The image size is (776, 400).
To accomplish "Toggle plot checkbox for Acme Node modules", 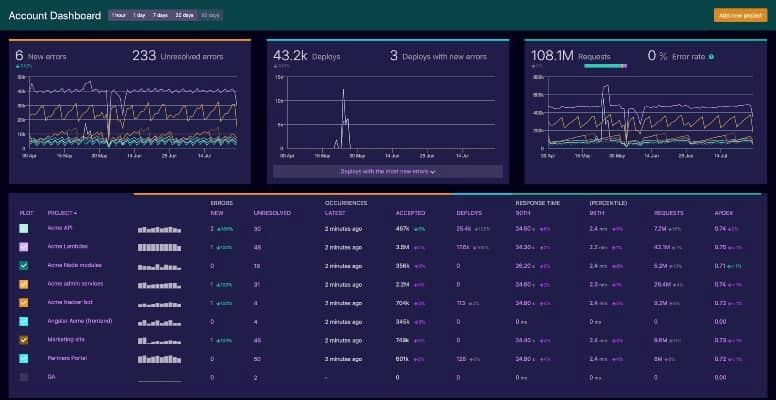I will click(24, 266).
